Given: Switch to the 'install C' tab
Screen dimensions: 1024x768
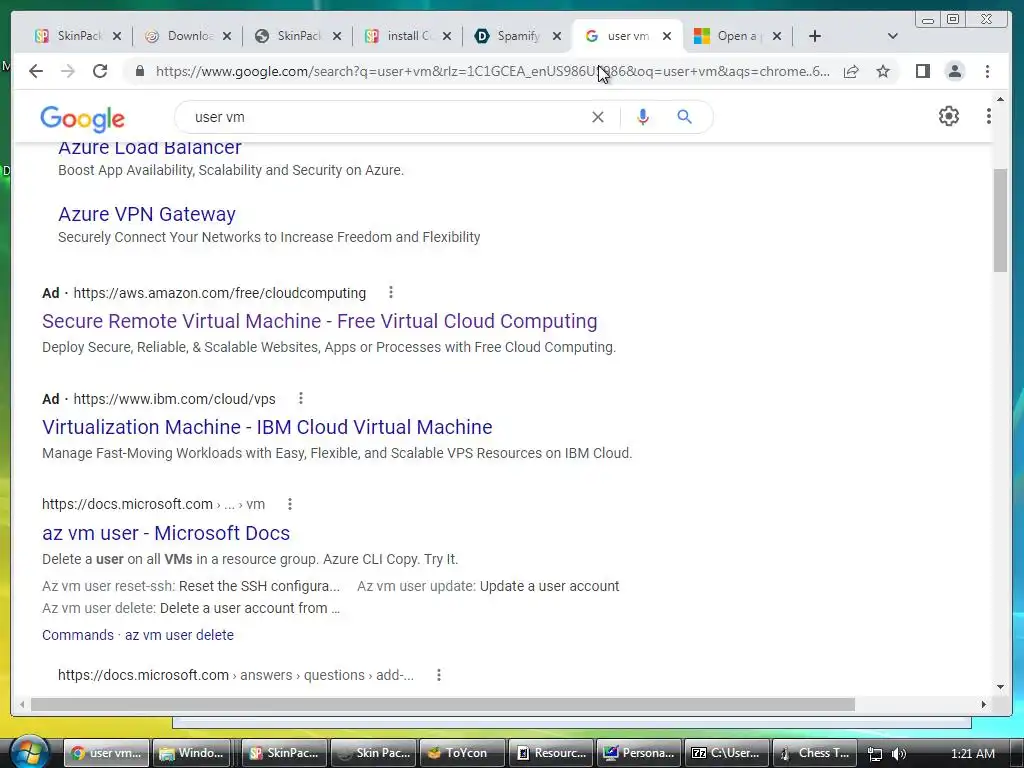Looking at the screenshot, I should 400,36.
